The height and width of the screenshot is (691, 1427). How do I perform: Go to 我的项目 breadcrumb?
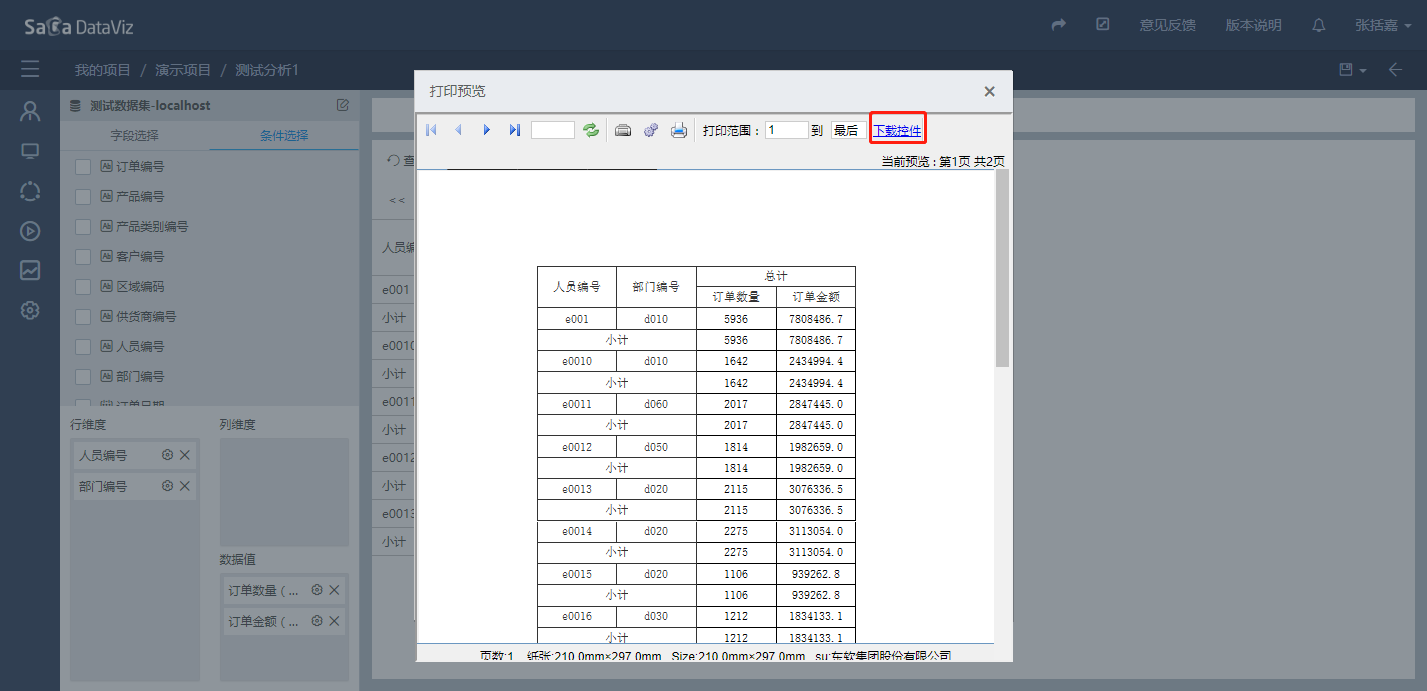(103, 70)
